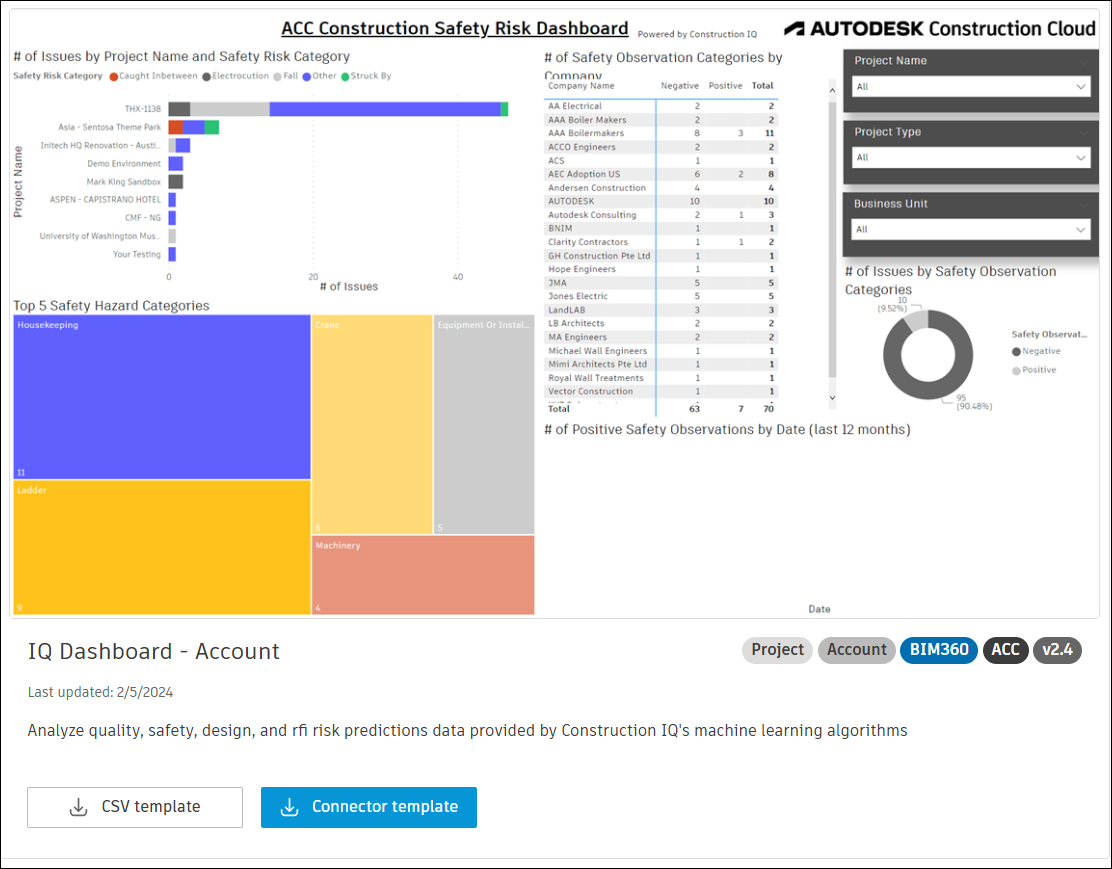The height and width of the screenshot is (869, 1112).
Task: Select the Ladder treemap tile
Action: pos(162,547)
